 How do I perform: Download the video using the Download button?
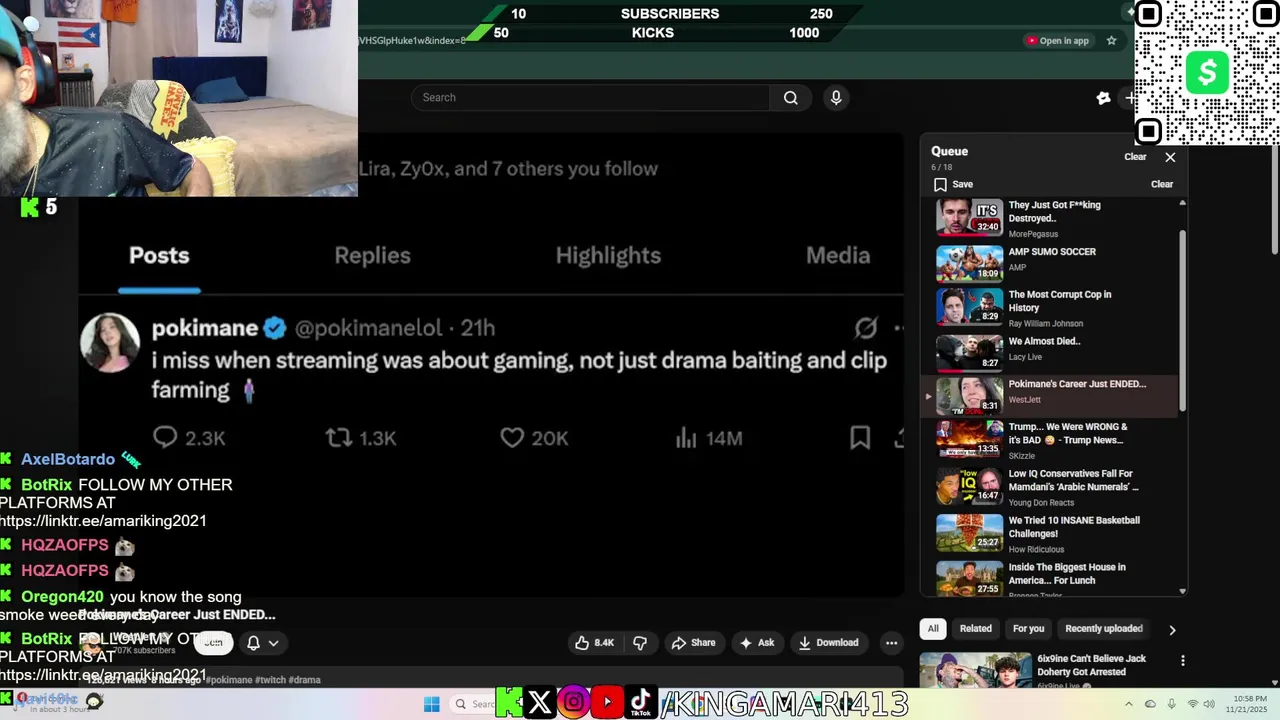click(828, 643)
